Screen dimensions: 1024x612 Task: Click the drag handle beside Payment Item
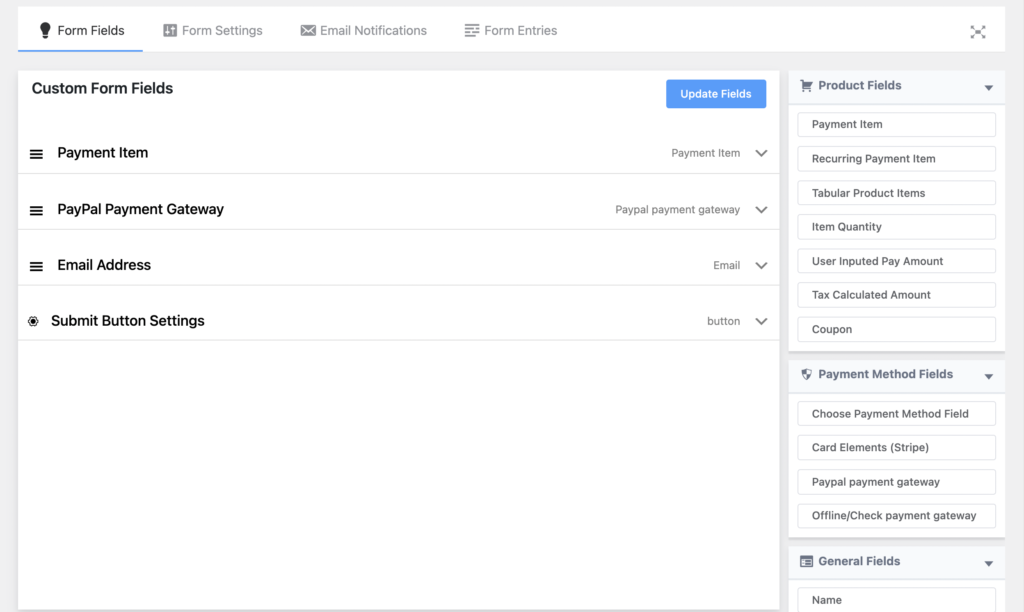click(36, 152)
